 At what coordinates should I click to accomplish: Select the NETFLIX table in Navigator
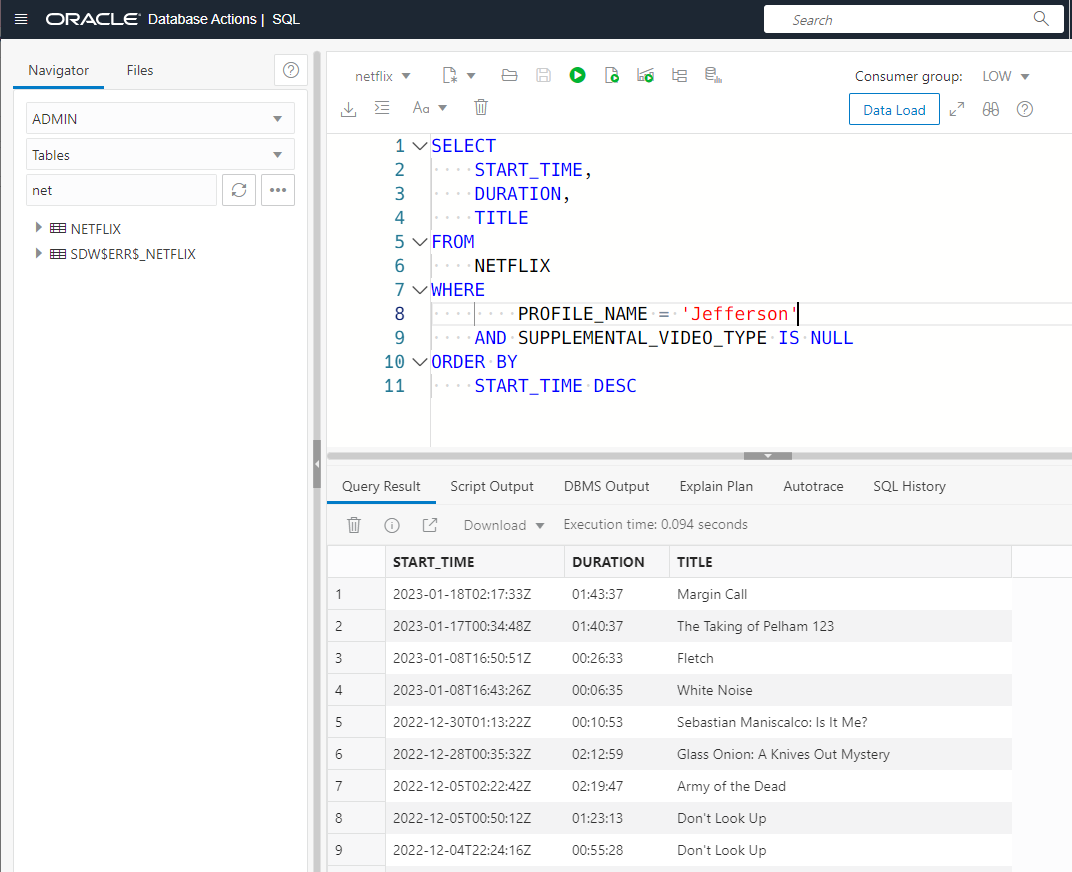coord(95,228)
